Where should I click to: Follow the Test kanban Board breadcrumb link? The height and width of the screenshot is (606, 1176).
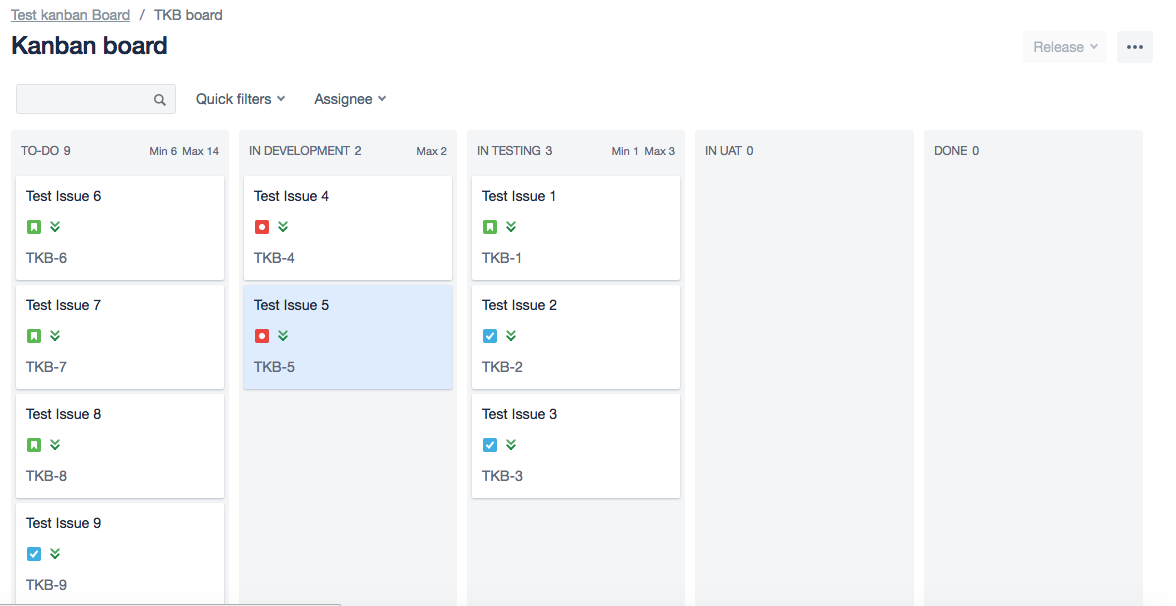[x=70, y=15]
